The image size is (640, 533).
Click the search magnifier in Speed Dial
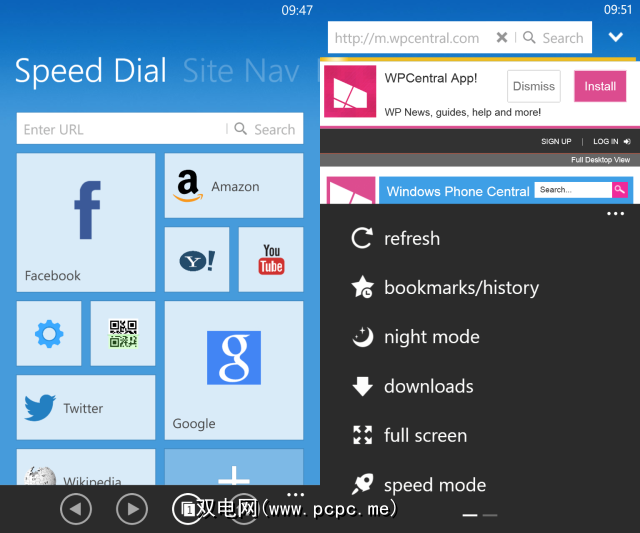coord(240,129)
